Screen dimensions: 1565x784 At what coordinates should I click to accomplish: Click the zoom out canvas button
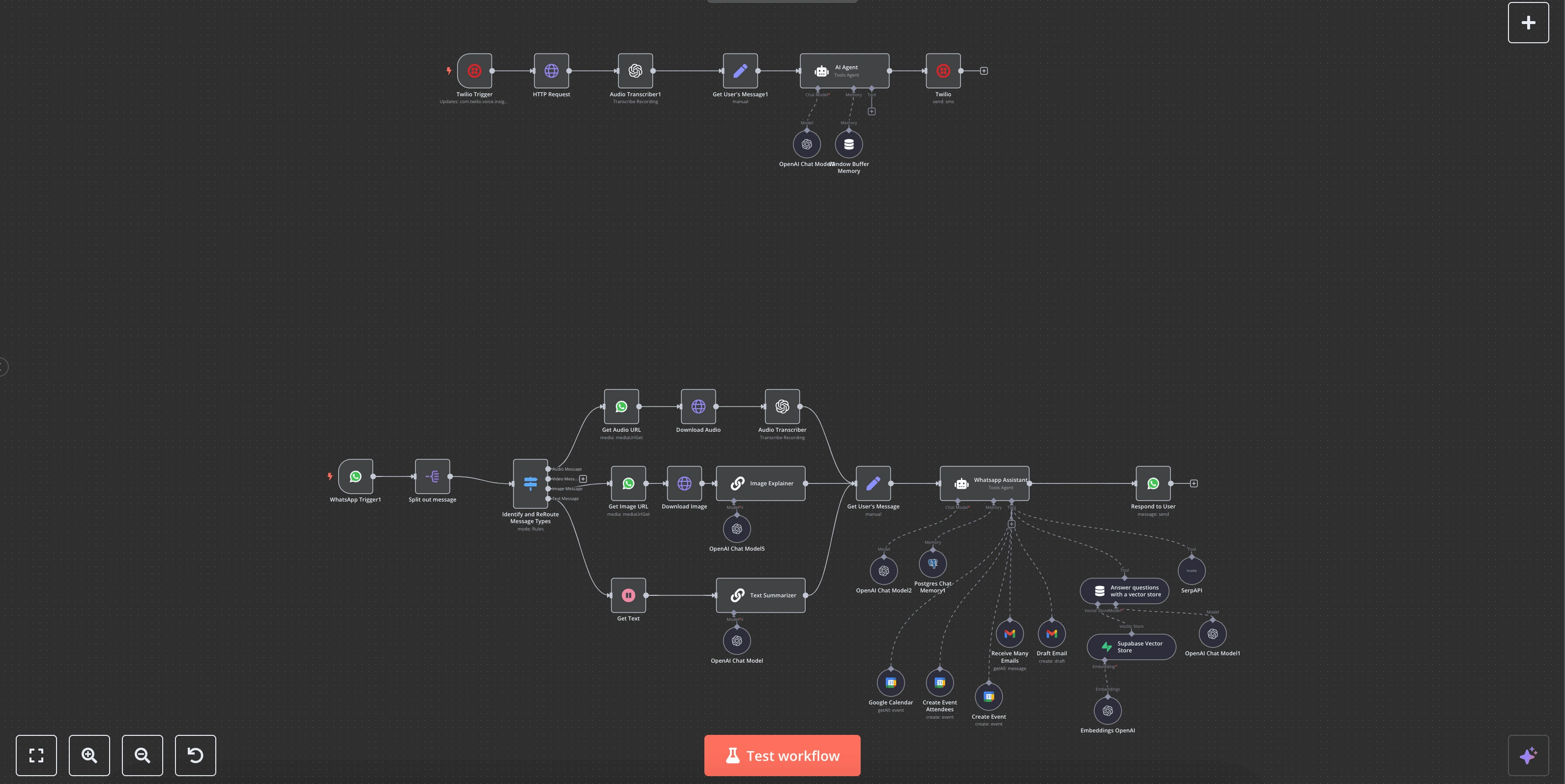[142, 756]
